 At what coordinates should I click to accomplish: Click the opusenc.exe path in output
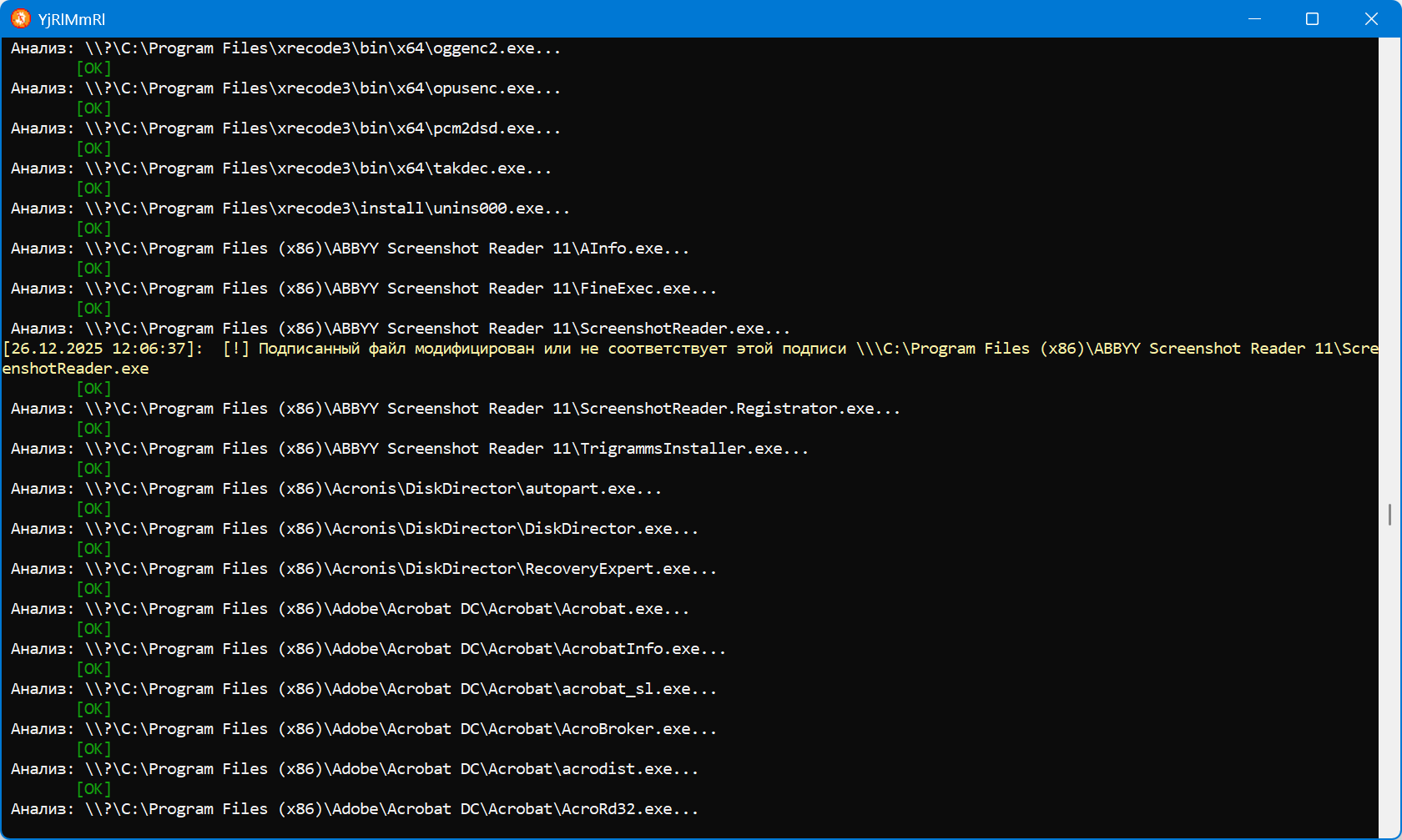322,88
